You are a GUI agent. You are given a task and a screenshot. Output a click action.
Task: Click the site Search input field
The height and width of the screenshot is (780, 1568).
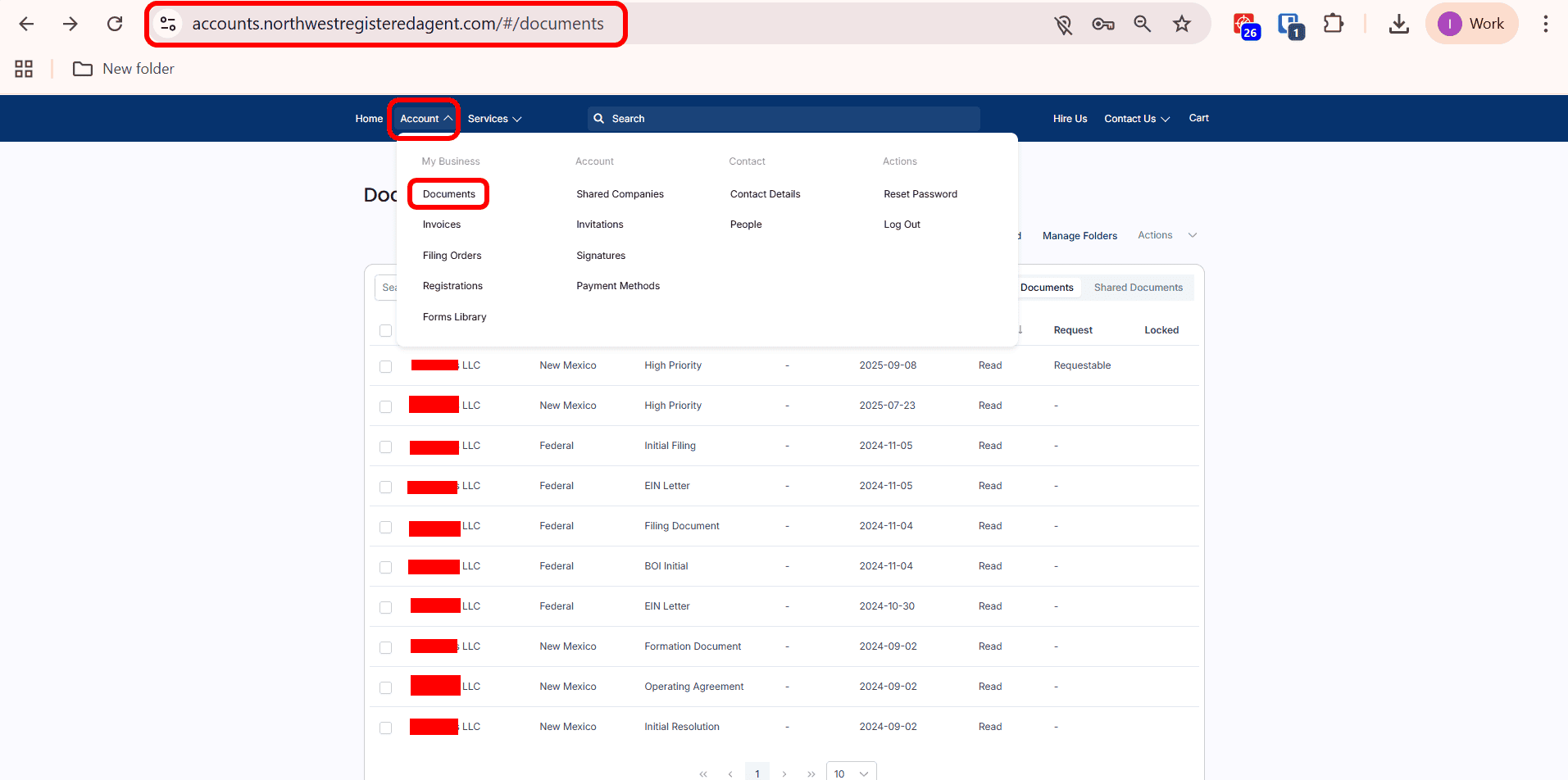pyautogui.click(x=783, y=119)
